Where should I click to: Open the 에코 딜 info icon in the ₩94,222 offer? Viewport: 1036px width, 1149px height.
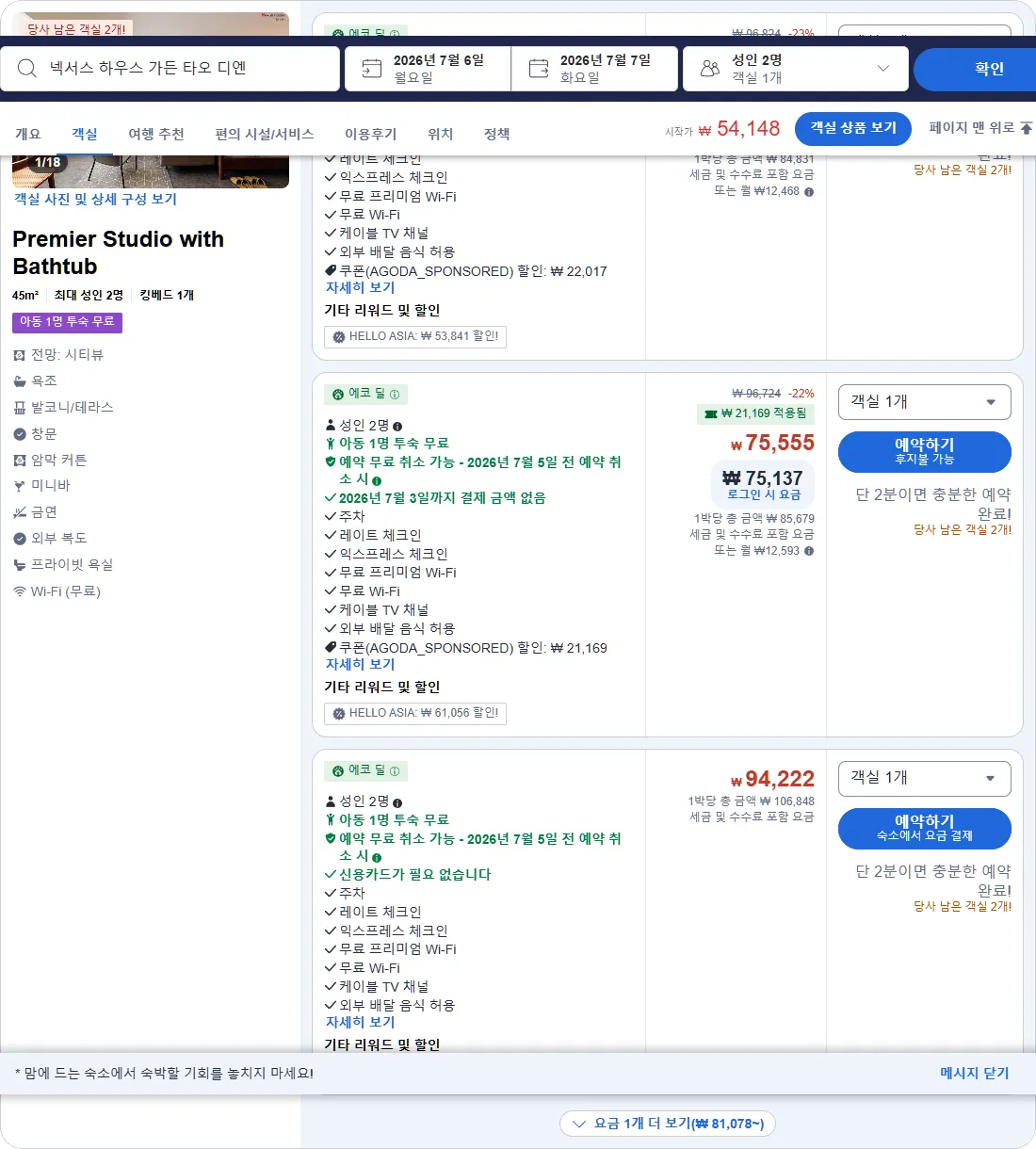tap(395, 770)
